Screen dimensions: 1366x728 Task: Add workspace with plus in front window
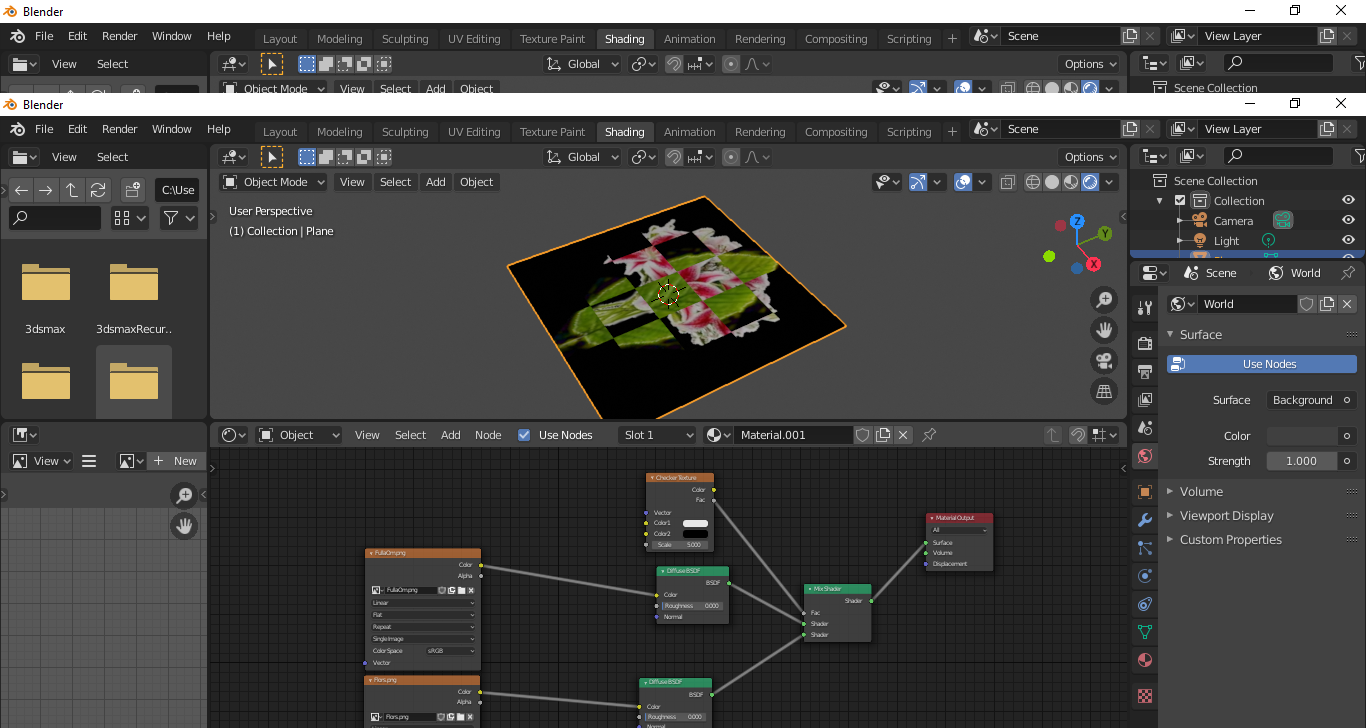tap(952, 131)
